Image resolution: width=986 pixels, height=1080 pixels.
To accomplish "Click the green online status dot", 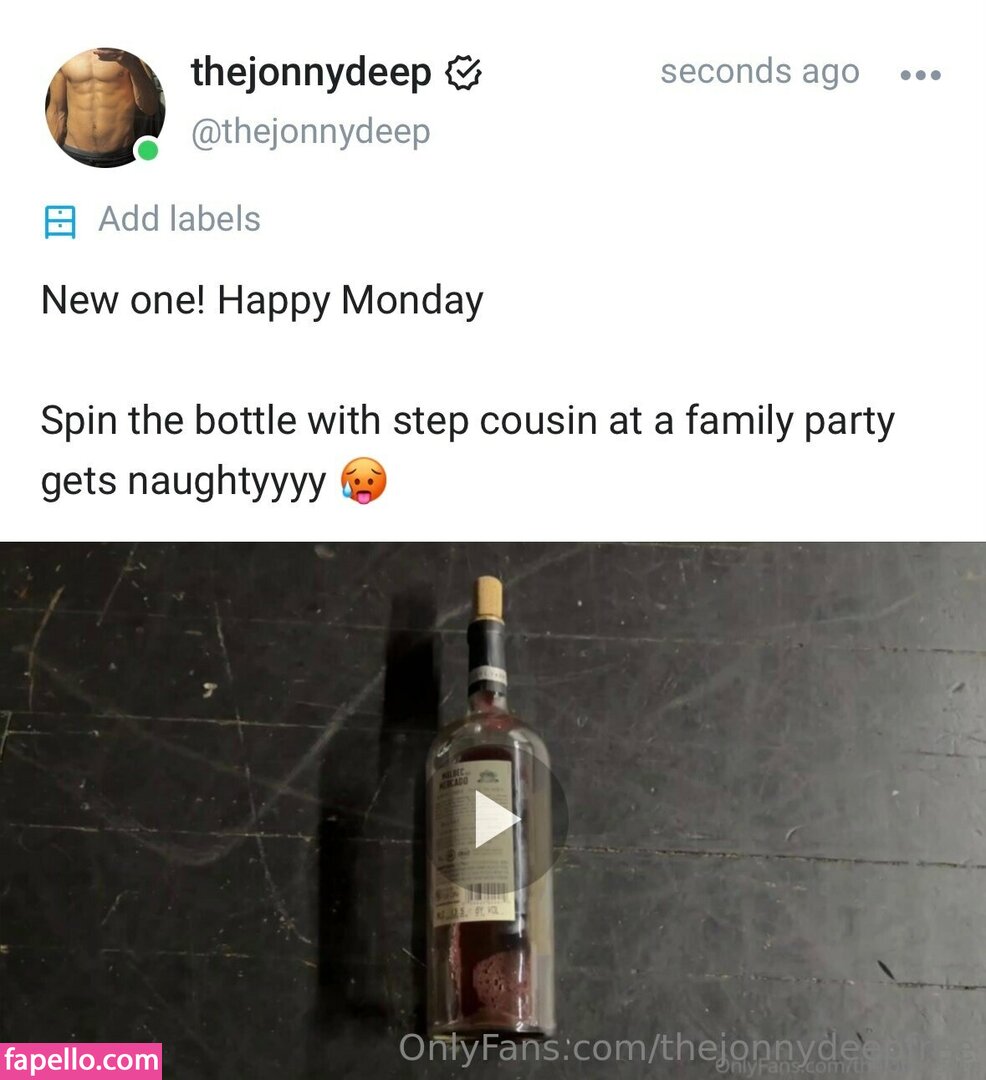I will [147, 149].
